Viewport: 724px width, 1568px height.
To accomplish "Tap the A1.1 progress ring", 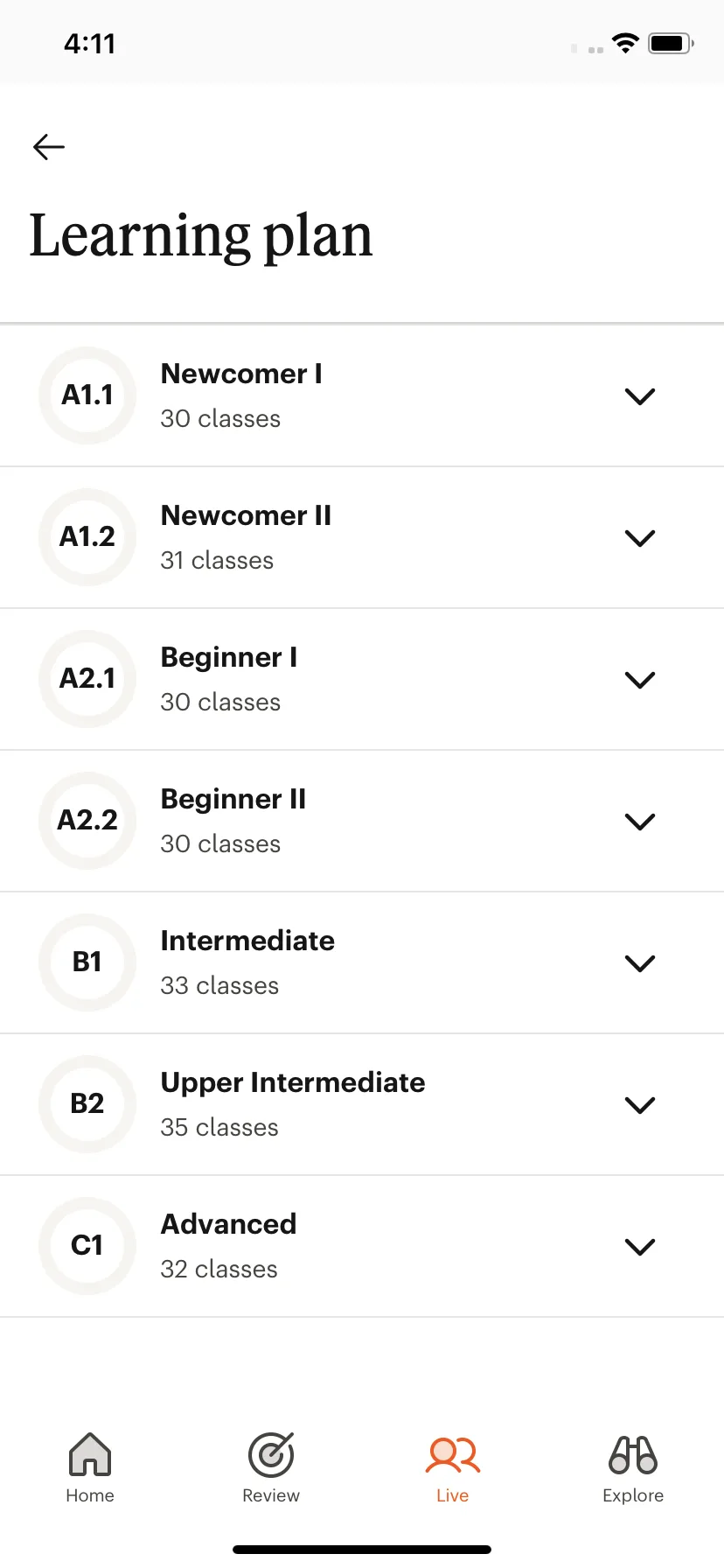I will click(87, 395).
